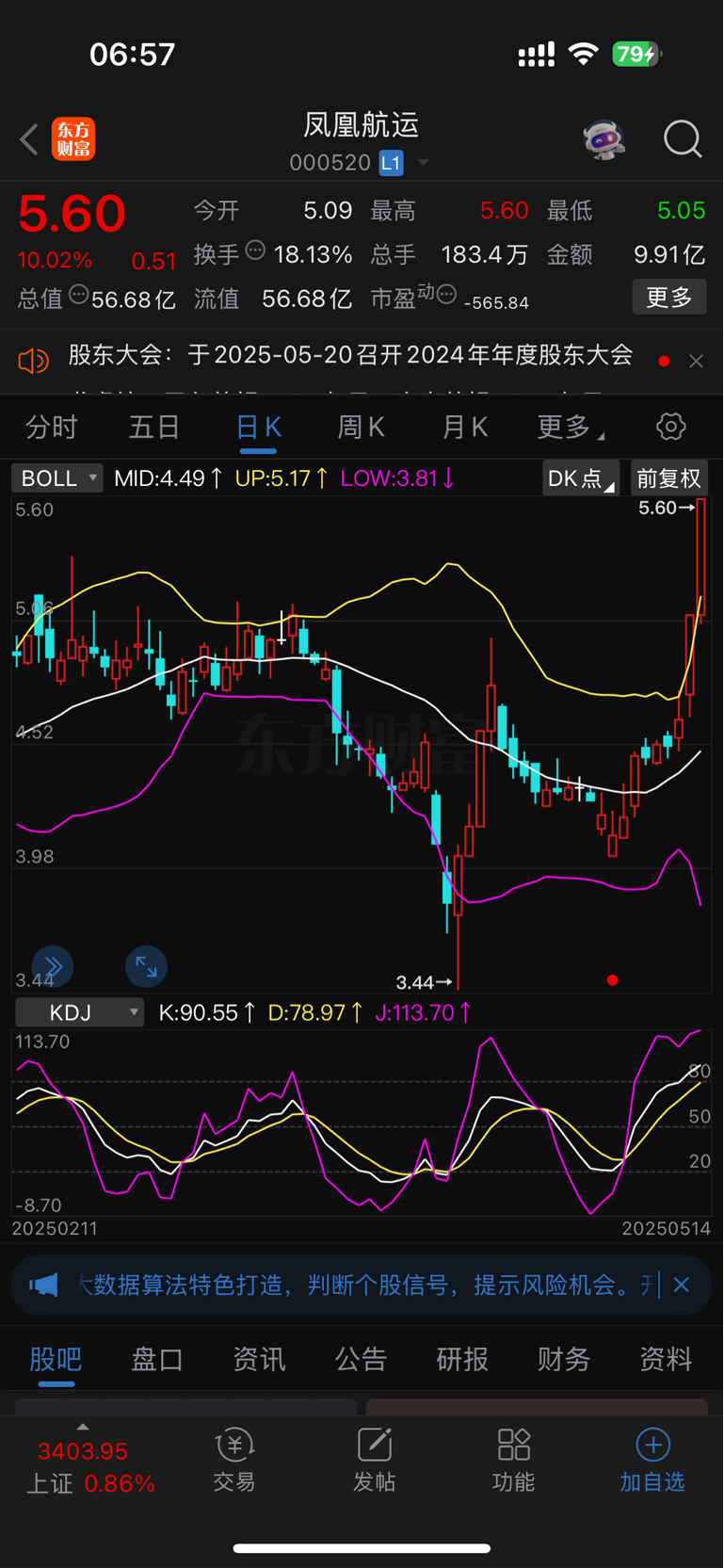724x1568 pixels.
Task: Switch to 五日 chart tab
Action: pos(154,428)
